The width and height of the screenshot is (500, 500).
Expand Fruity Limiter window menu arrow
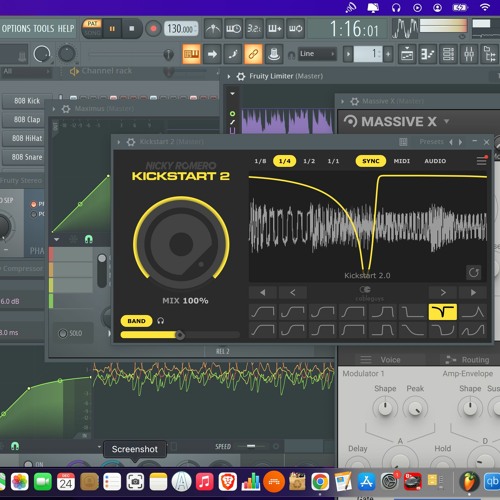pos(229,76)
